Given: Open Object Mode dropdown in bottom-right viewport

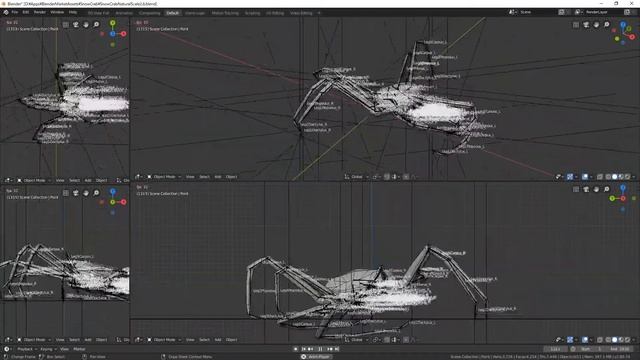Looking at the screenshot, I should point(164,340).
